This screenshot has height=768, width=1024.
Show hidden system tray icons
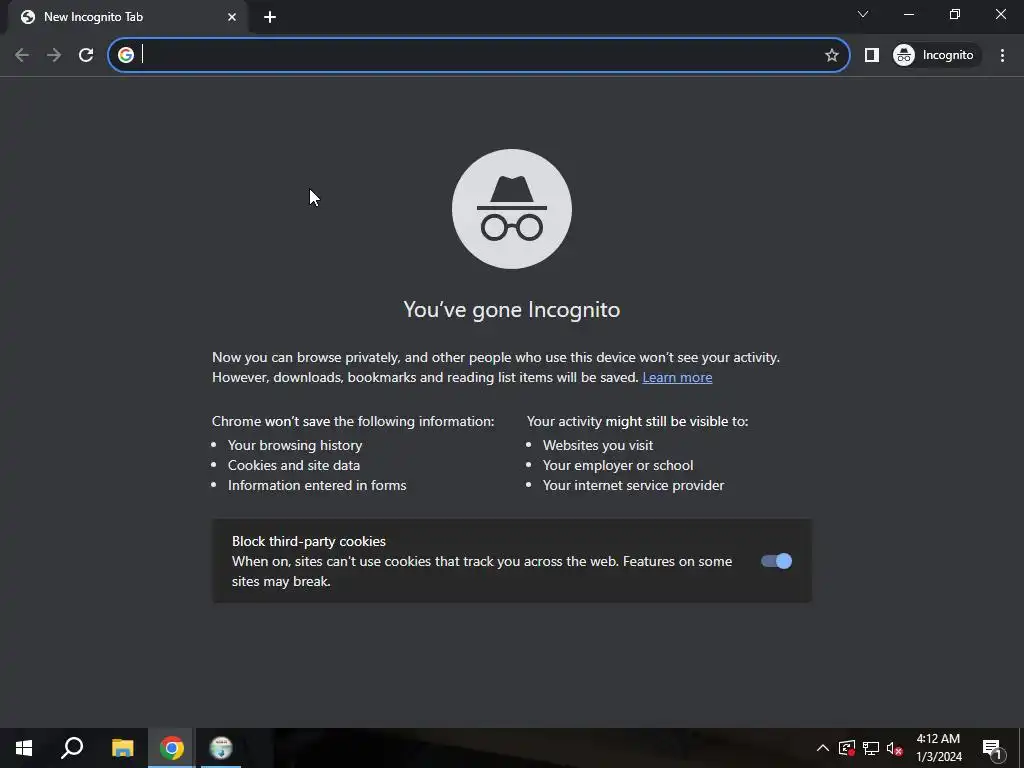pyautogui.click(x=823, y=748)
